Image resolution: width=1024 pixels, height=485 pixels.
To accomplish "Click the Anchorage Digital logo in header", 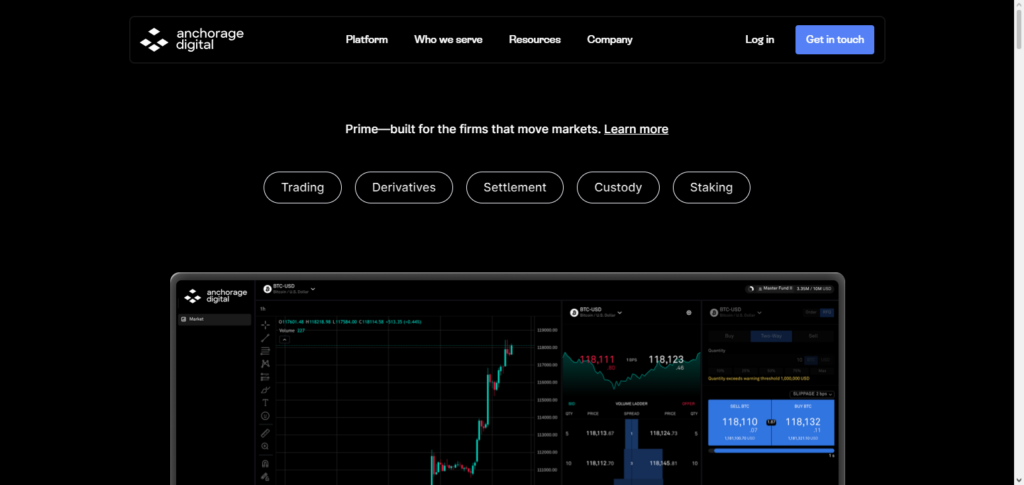I will click(x=191, y=40).
